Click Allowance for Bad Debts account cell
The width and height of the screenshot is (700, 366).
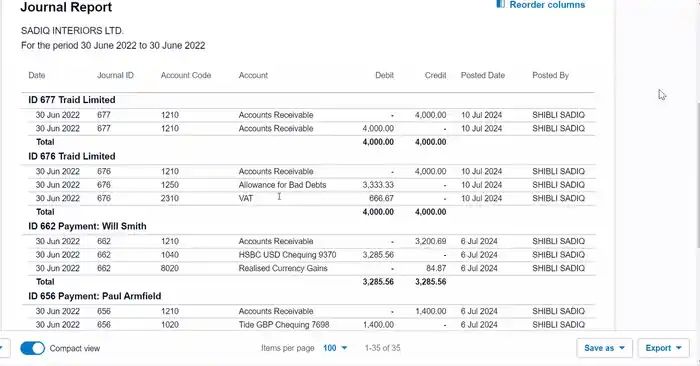pos(282,185)
